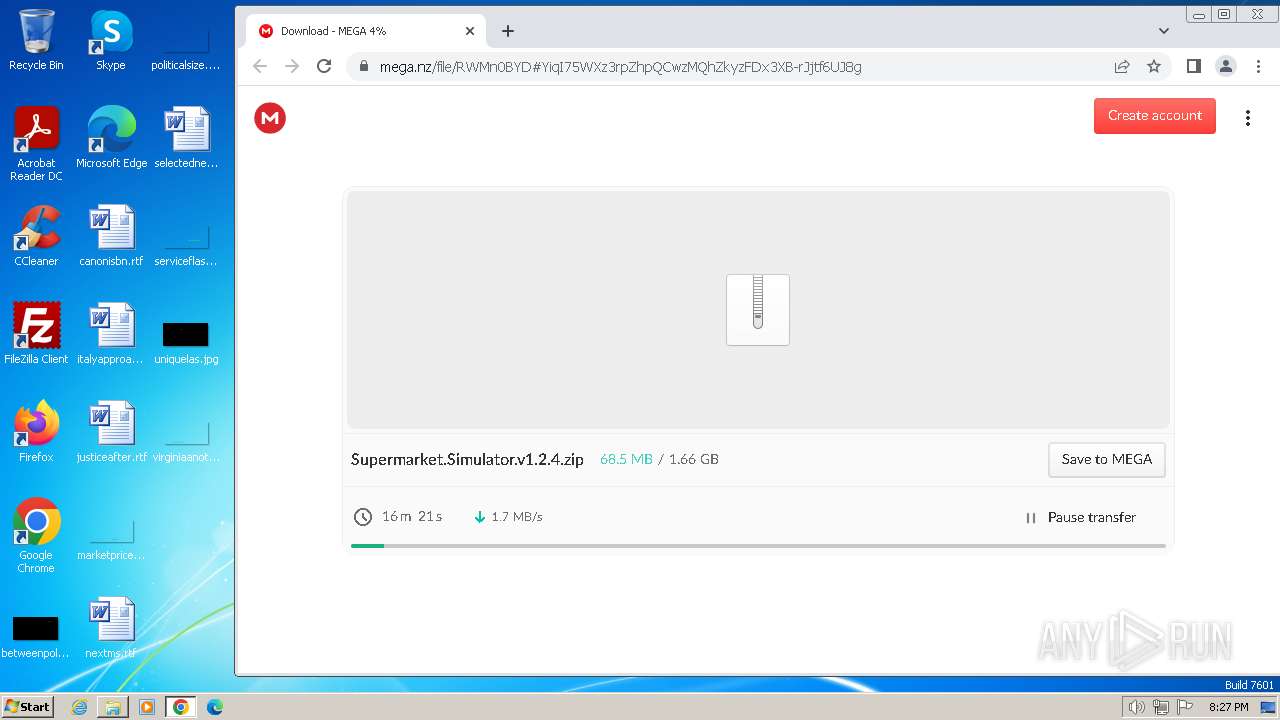Click the Create account button
This screenshot has width=1280, height=720.
[x=1155, y=116]
